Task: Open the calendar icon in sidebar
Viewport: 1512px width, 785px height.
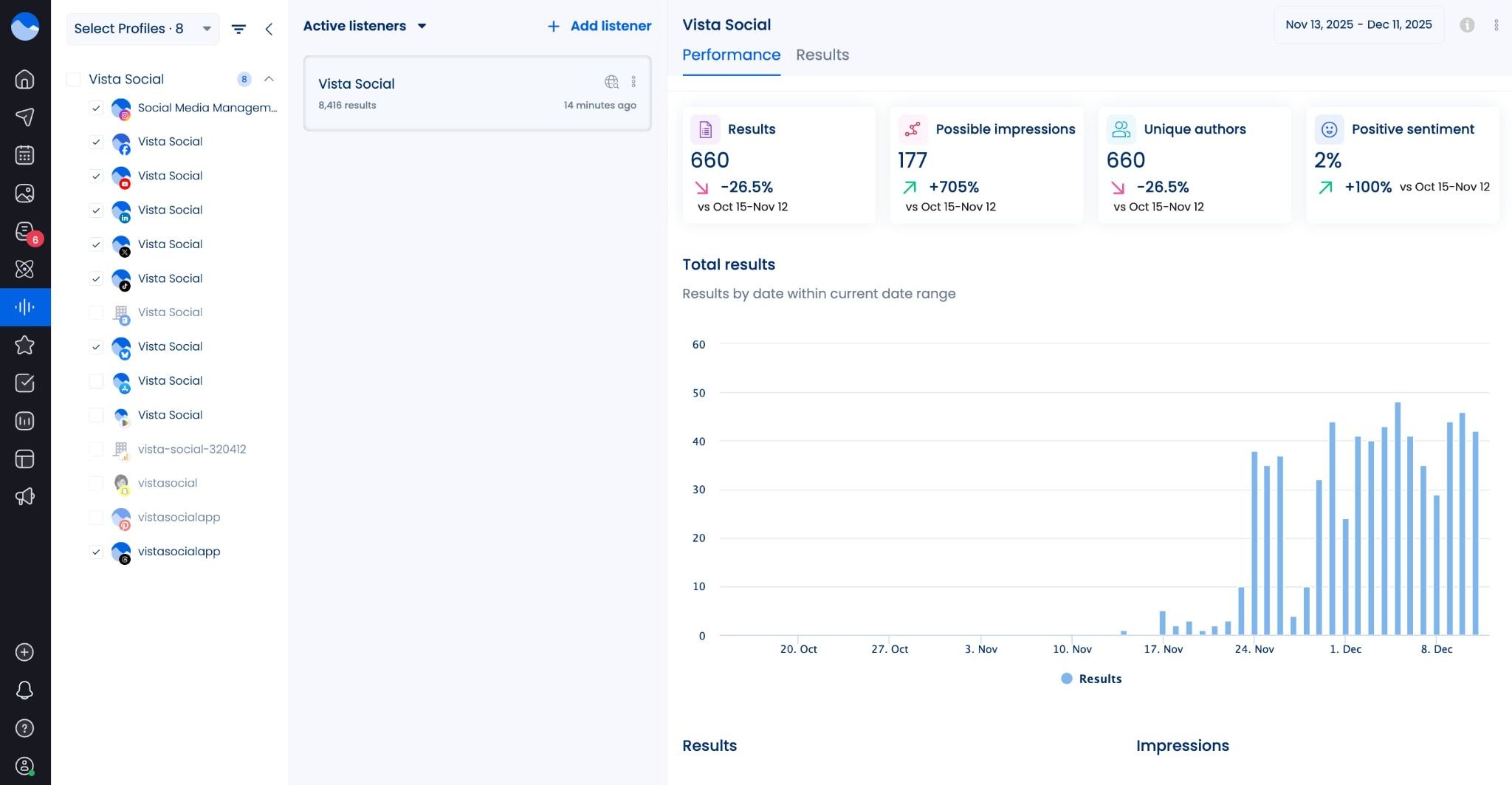Action: 24,155
